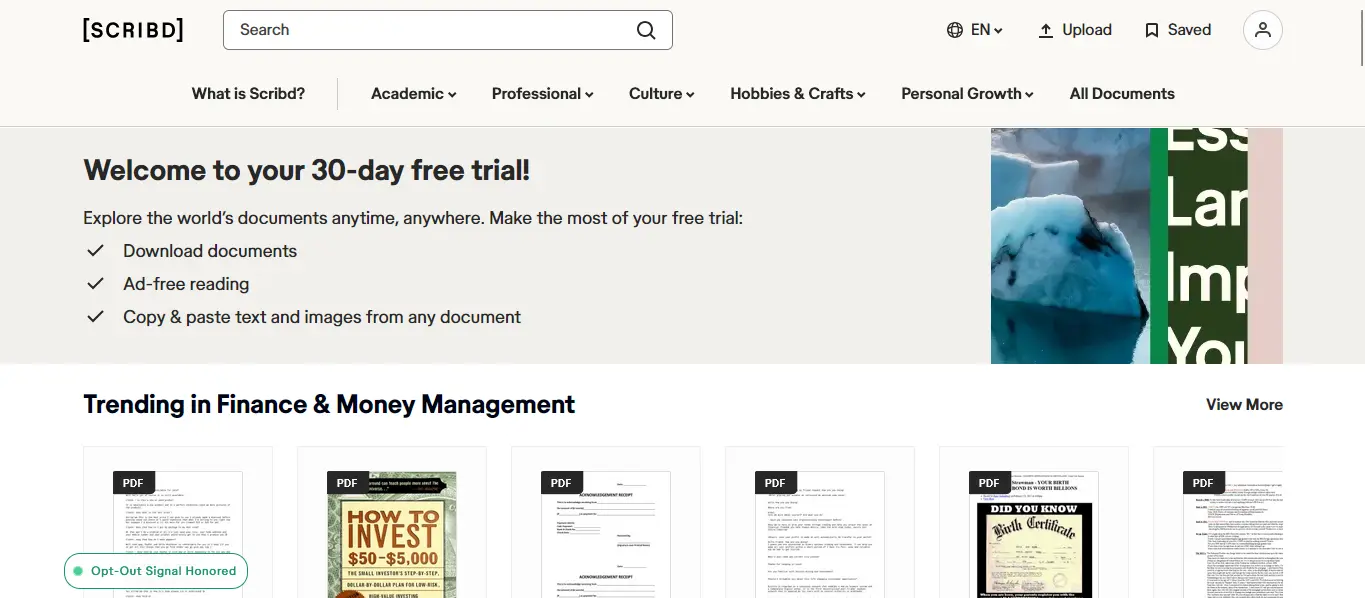Viewport: 1365px width, 598px height.
Task: Click the PDF badge on How to Invest
Action: pos(347,483)
